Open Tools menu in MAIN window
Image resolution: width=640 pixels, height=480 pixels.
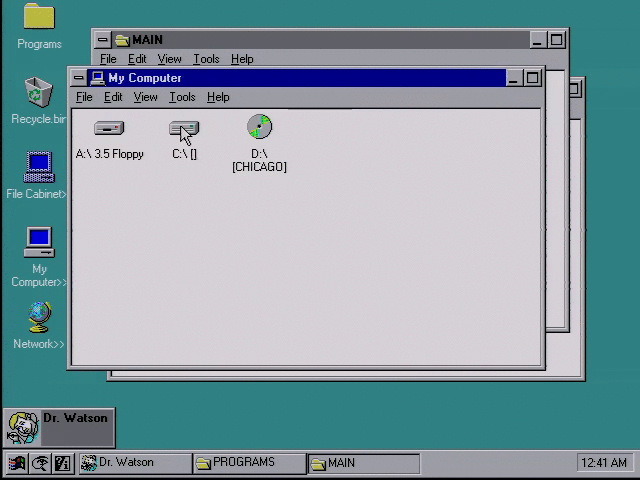pyautogui.click(x=206, y=59)
